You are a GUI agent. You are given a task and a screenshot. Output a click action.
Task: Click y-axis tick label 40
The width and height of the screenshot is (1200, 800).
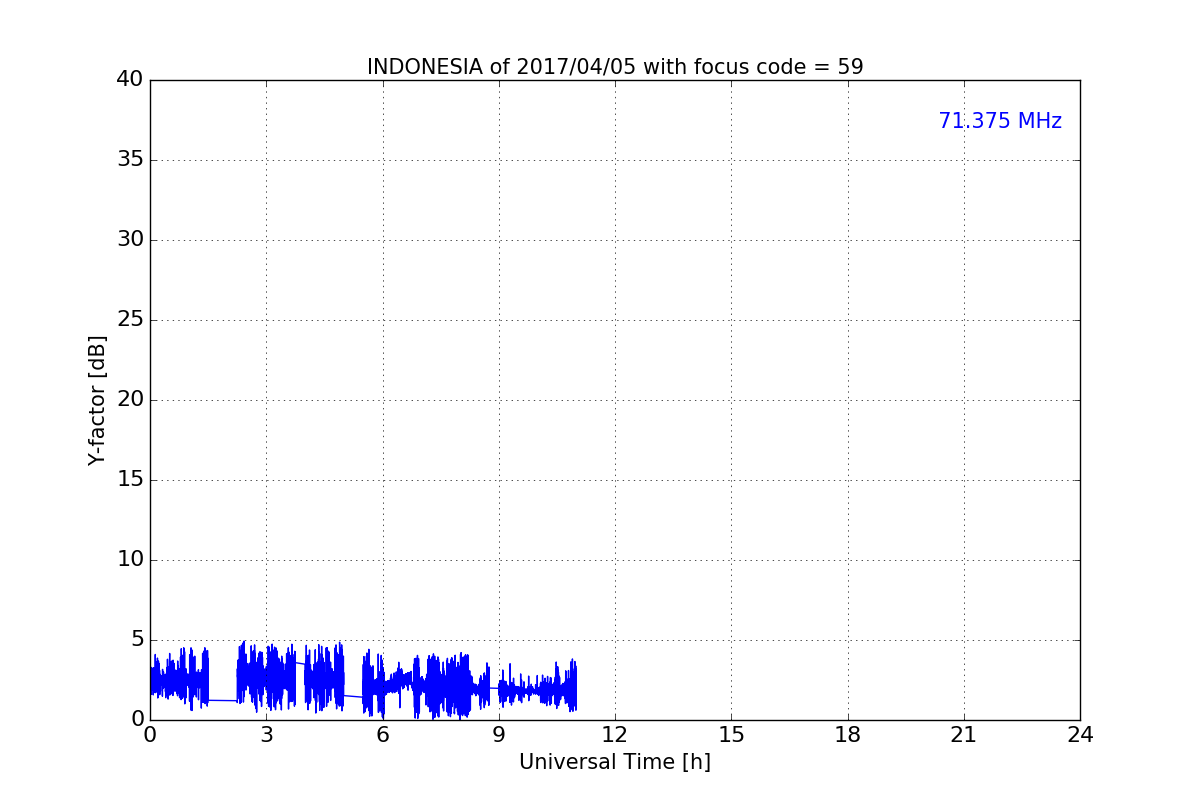tap(130, 80)
